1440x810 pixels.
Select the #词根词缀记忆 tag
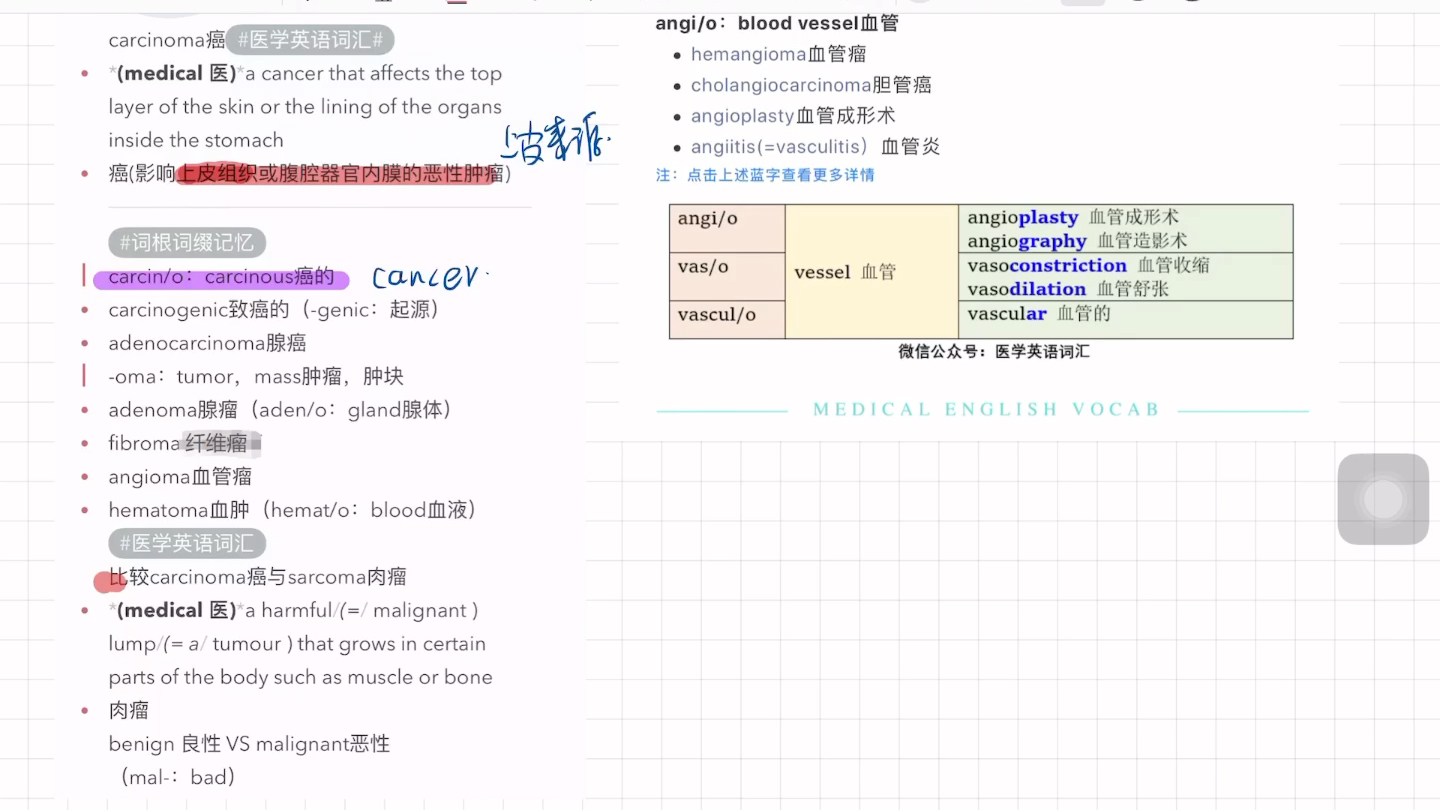[187, 242]
